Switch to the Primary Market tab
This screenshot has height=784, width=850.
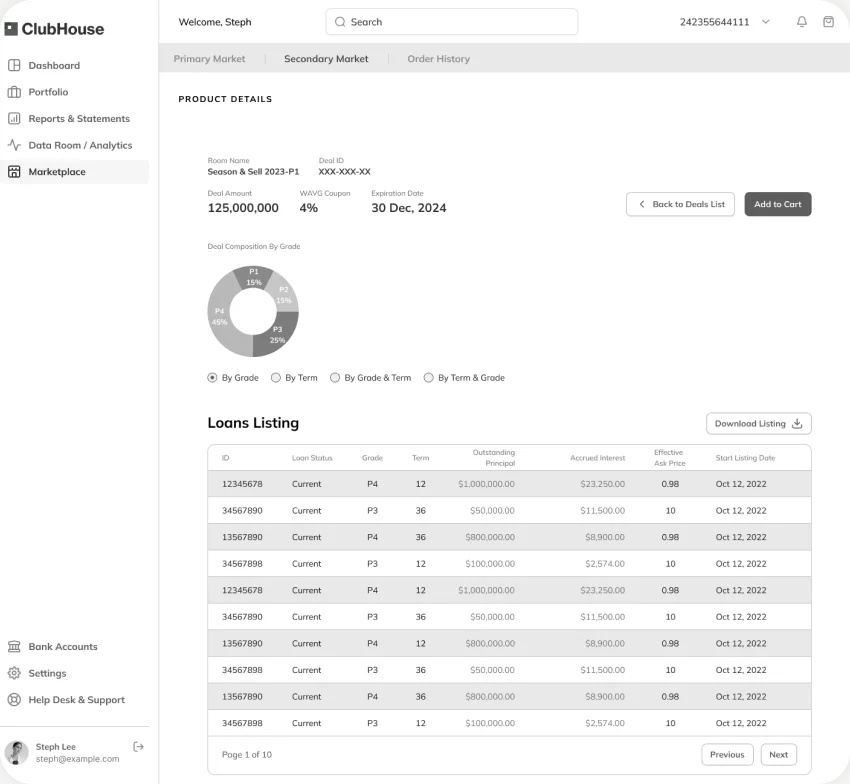click(x=209, y=59)
